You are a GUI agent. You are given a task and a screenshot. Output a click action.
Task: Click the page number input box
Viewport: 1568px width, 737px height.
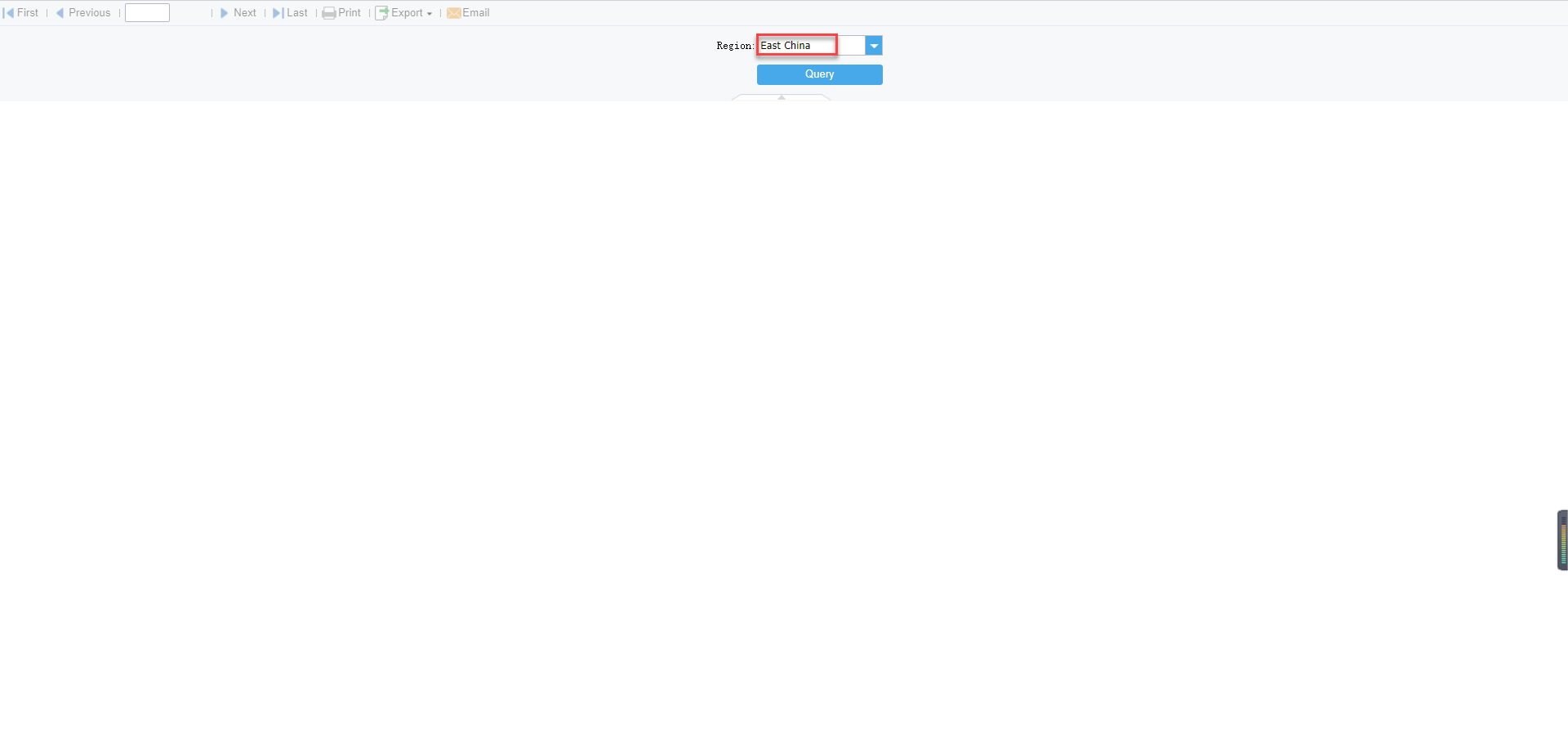(147, 13)
